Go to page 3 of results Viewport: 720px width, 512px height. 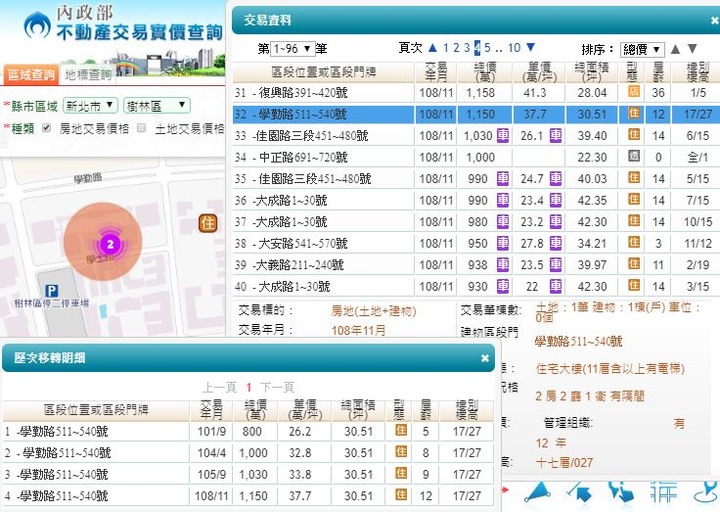click(x=467, y=48)
